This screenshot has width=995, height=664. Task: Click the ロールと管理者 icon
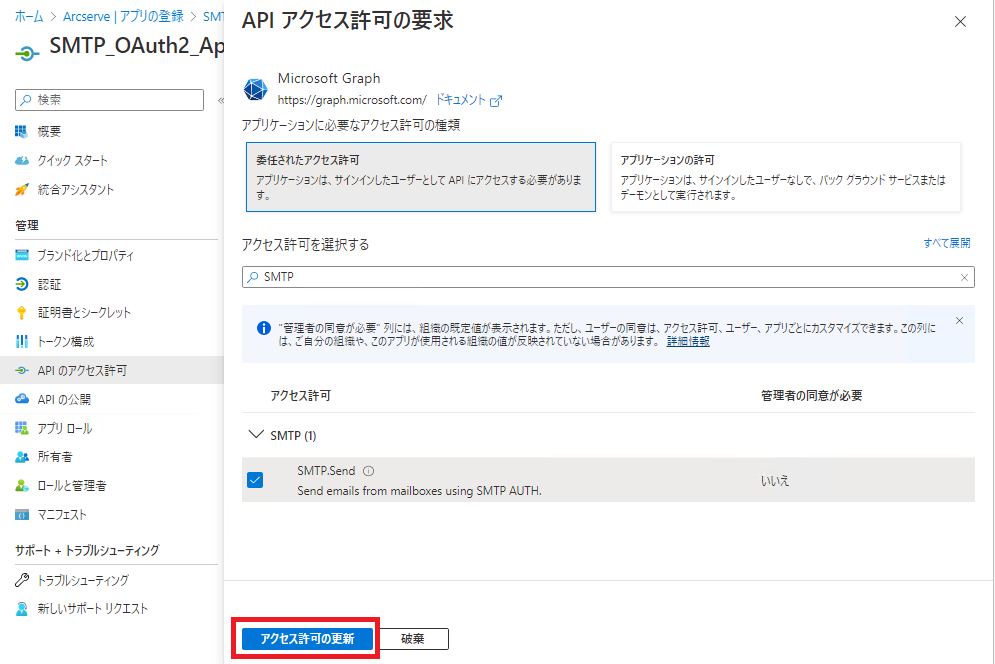click(22, 486)
